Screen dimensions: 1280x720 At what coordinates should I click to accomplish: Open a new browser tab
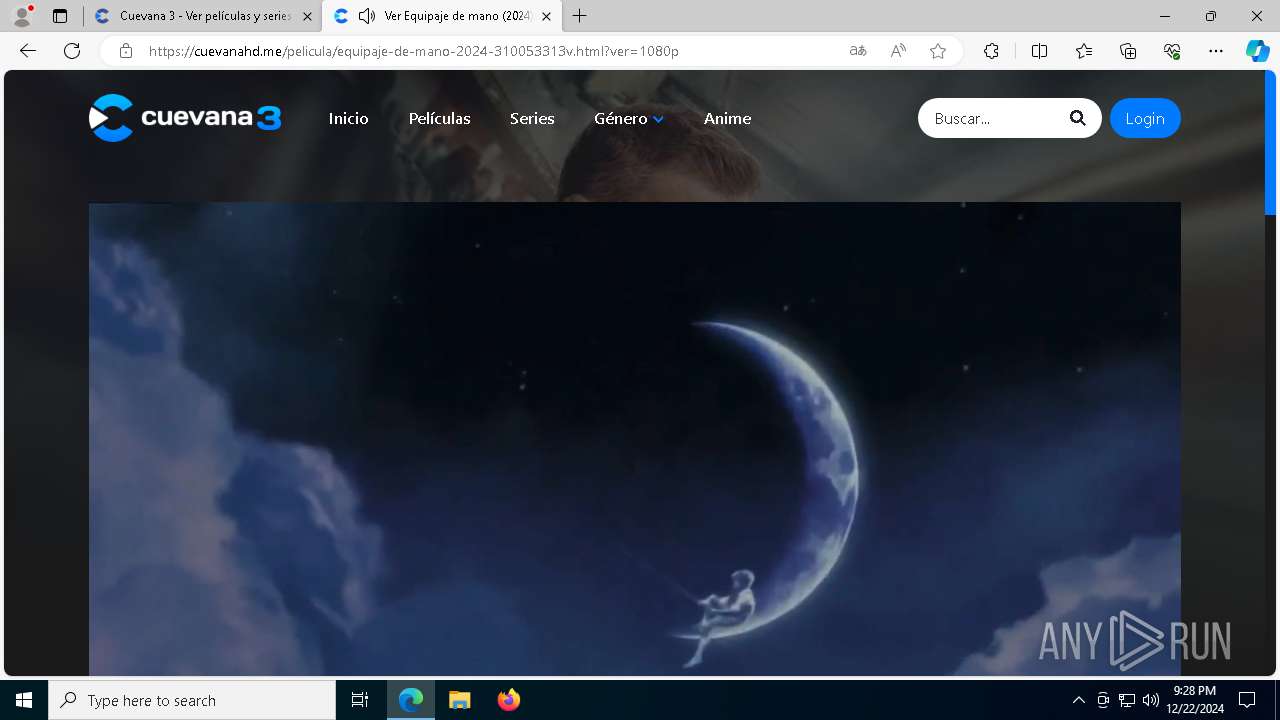click(580, 16)
